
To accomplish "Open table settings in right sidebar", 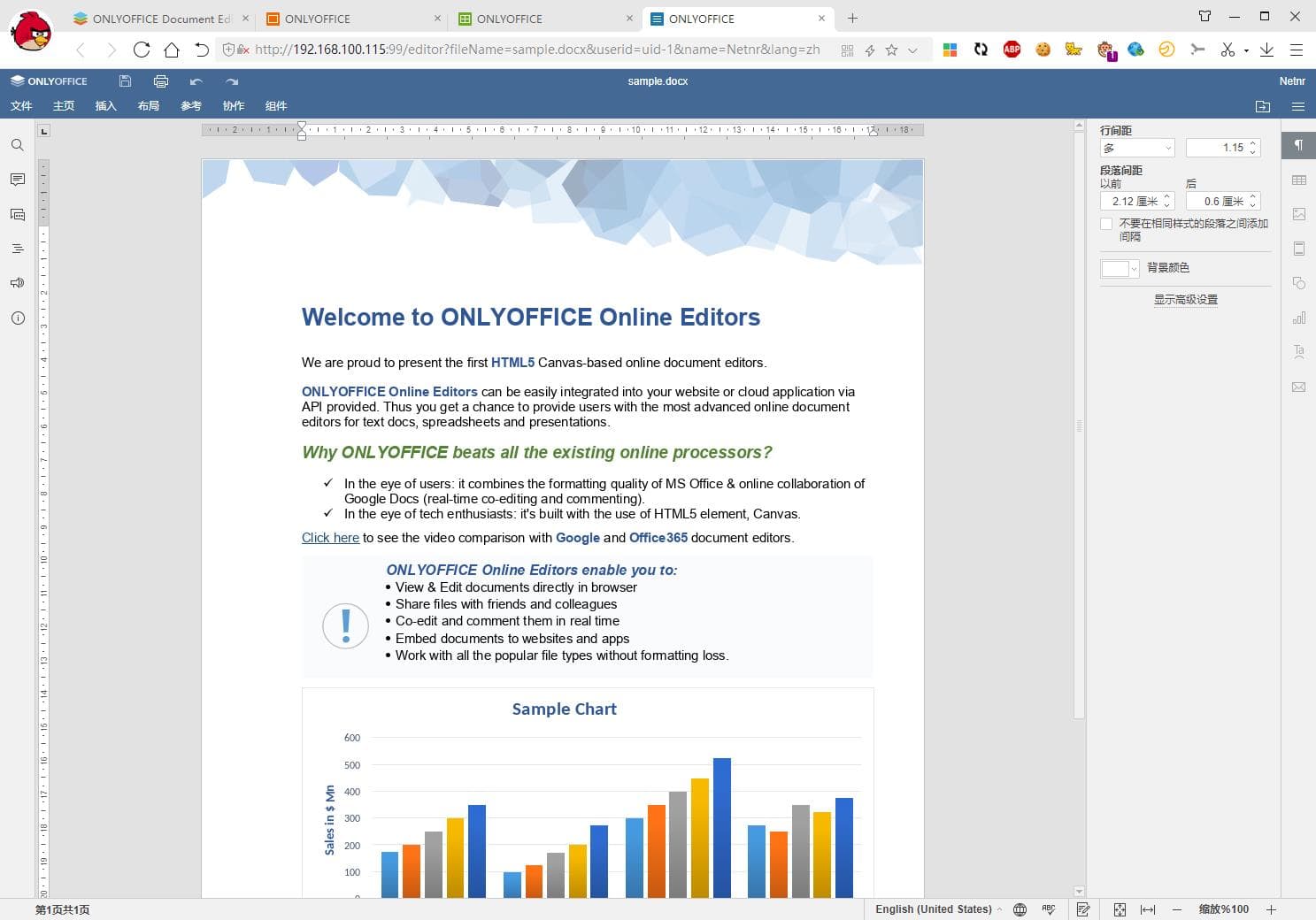I will point(1298,180).
